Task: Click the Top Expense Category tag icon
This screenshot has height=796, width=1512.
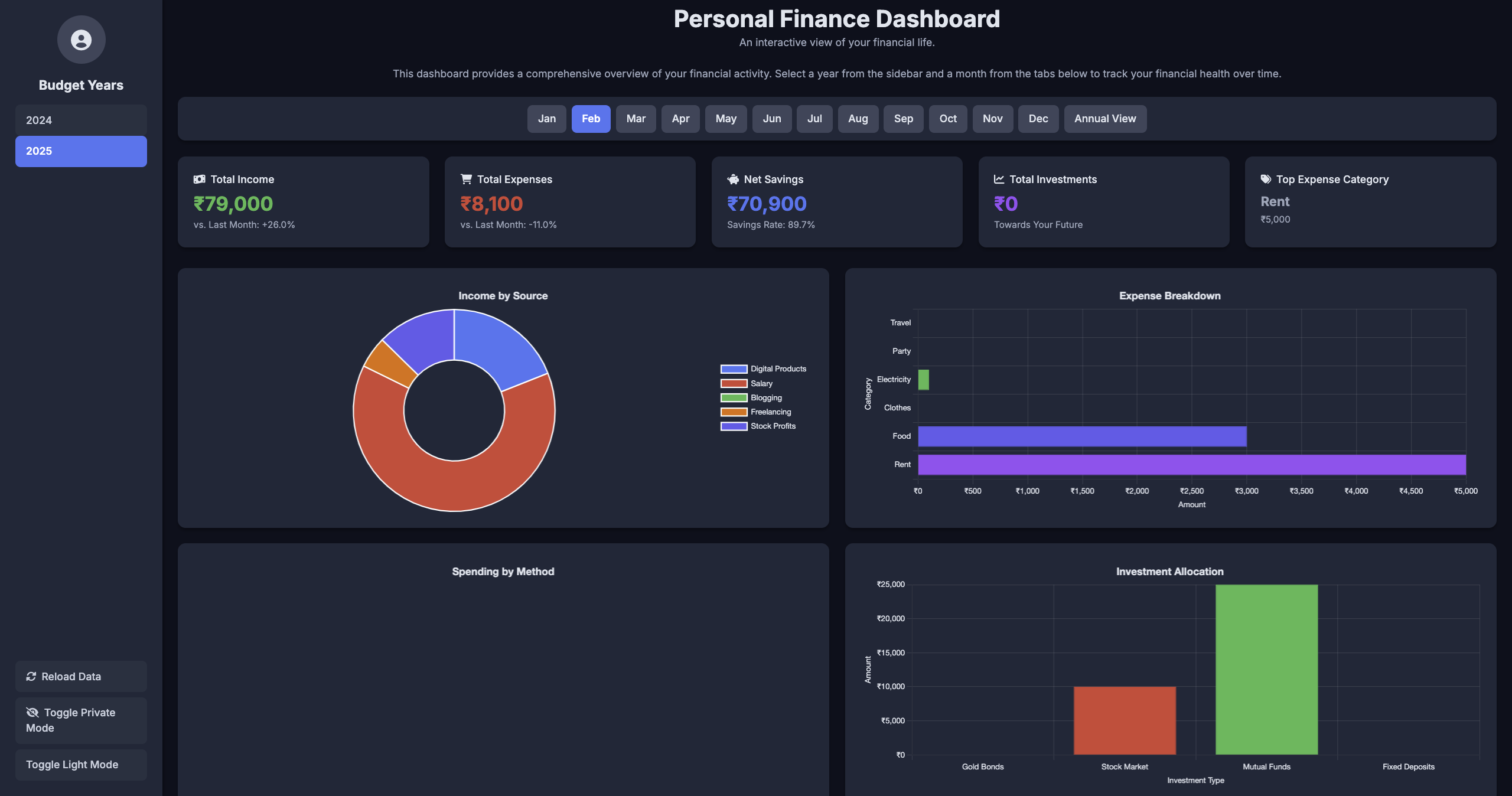Action: click(1266, 179)
